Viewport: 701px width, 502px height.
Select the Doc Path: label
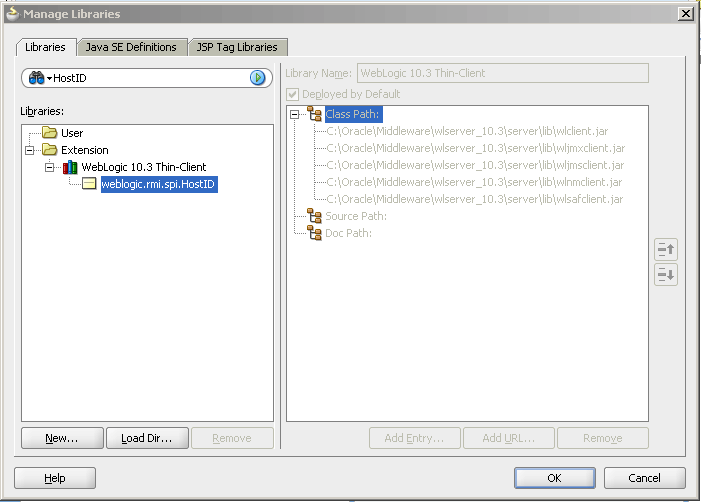(348, 233)
